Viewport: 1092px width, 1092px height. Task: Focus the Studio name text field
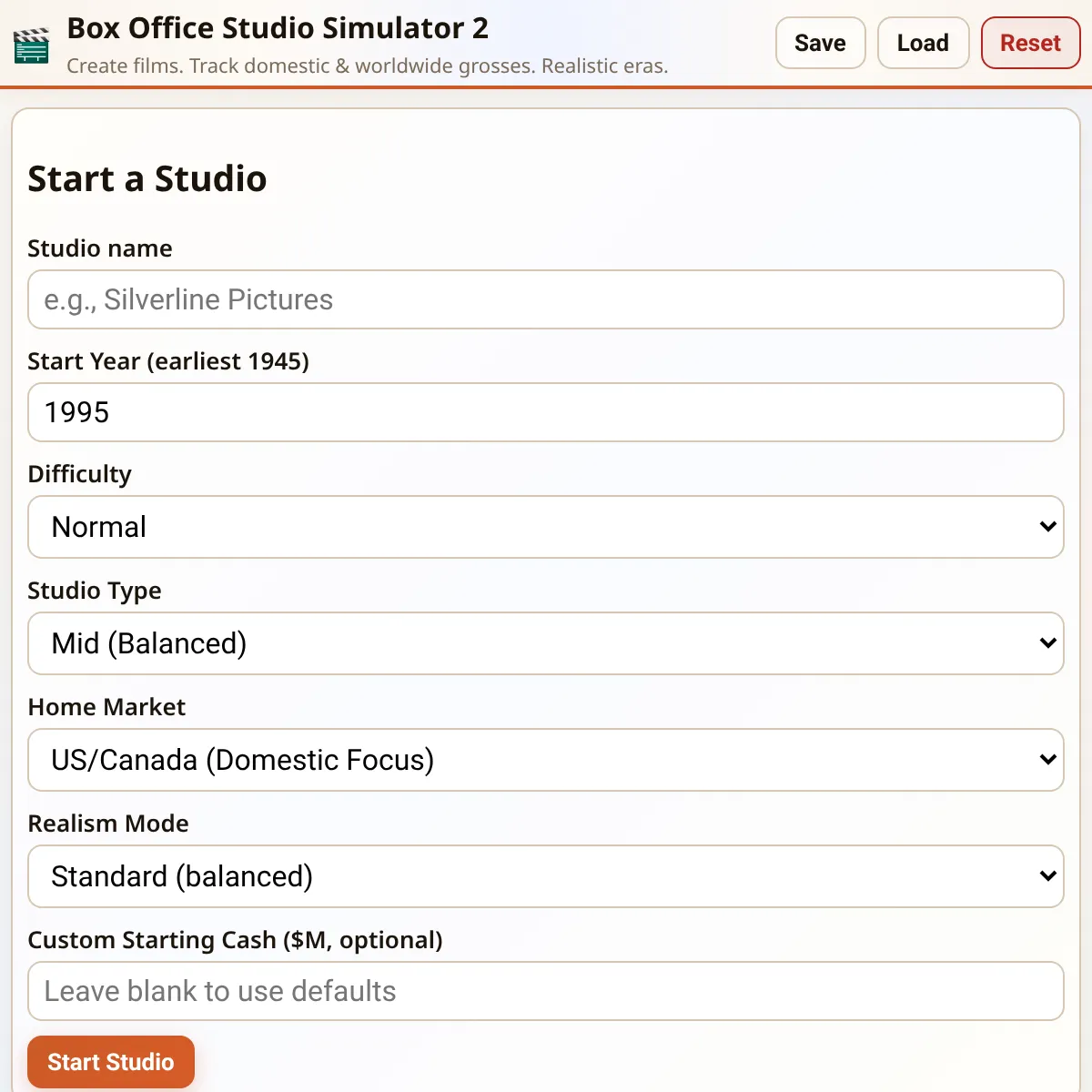(546, 299)
